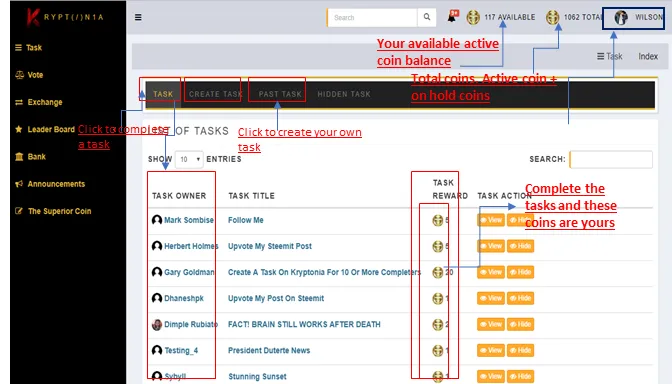Open the Wilson profile avatar
Image resolution: width=672 pixels, height=384 pixels.
point(621,18)
